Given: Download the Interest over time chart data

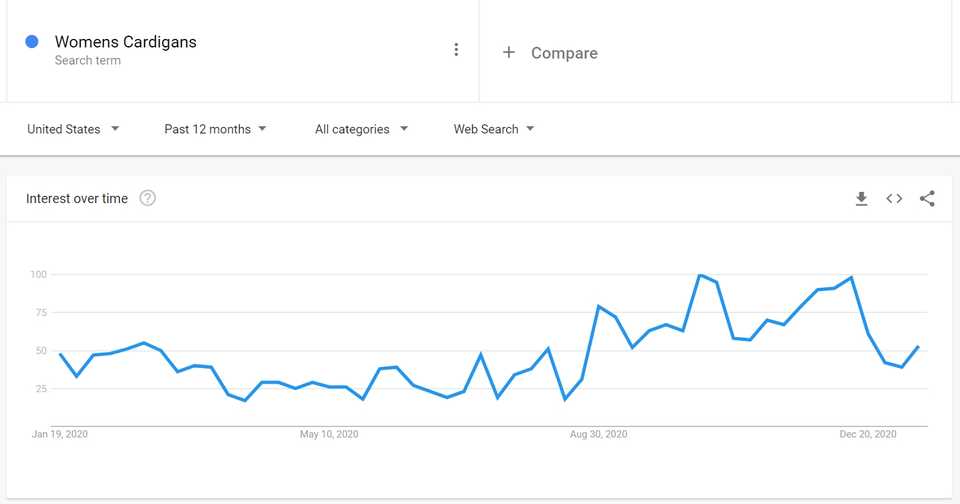Looking at the screenshot, I should point(861,199).
